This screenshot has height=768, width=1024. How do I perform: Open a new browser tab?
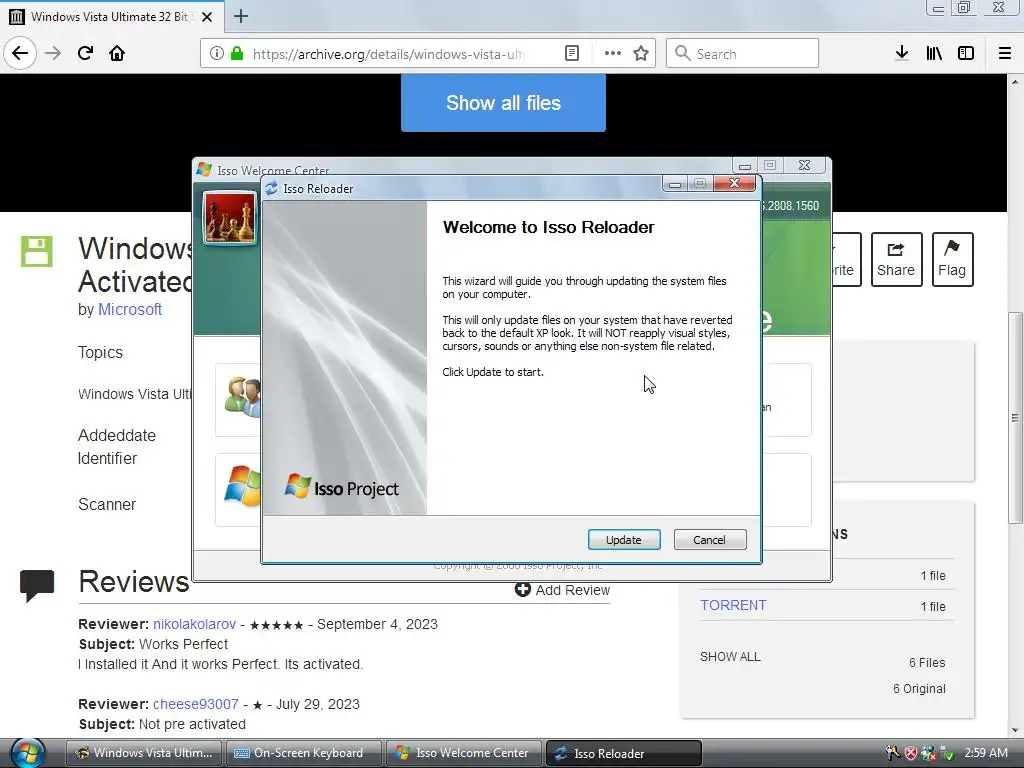[x=240, y=16]
